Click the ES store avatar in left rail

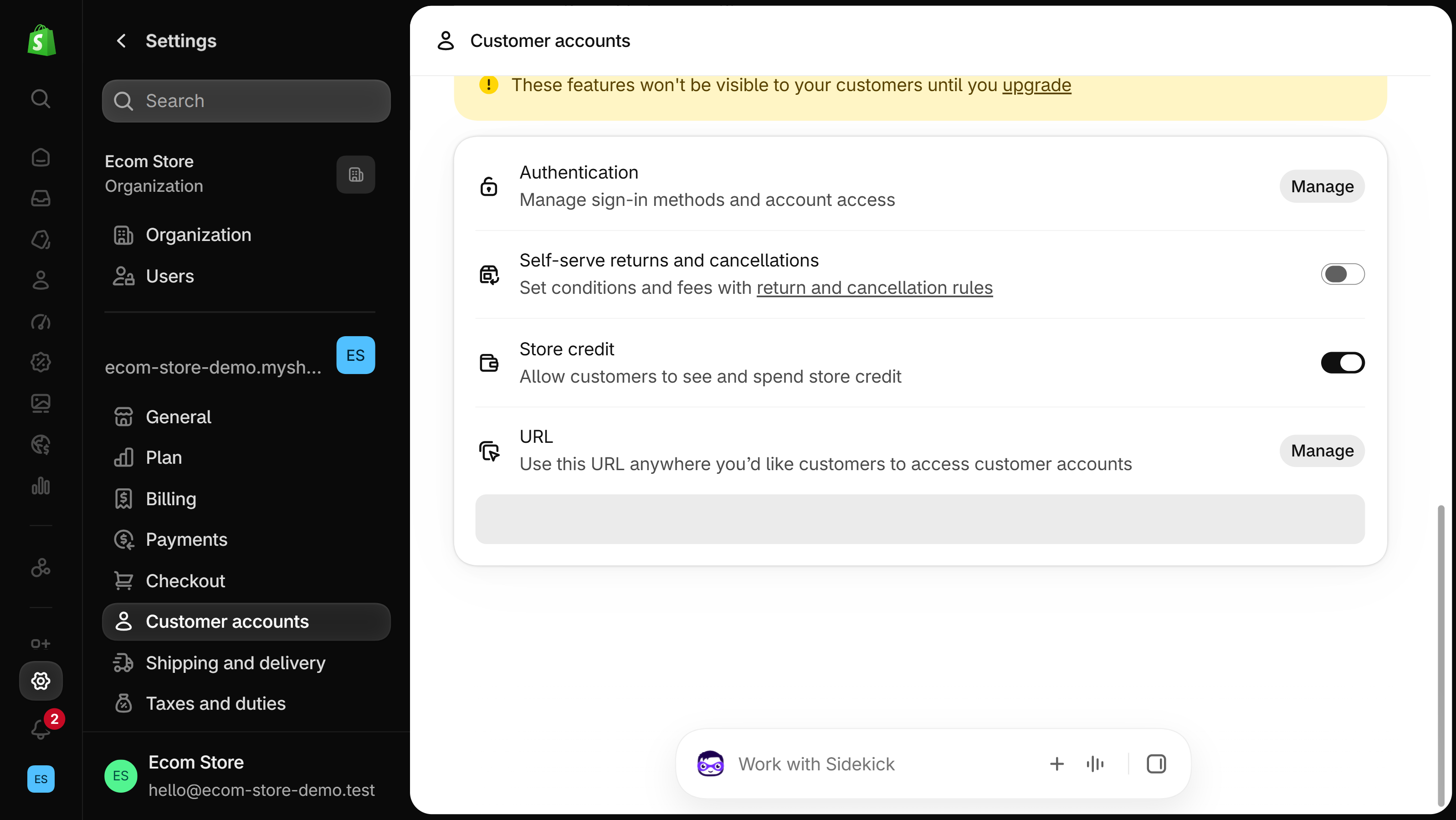[x=41, y=779]
